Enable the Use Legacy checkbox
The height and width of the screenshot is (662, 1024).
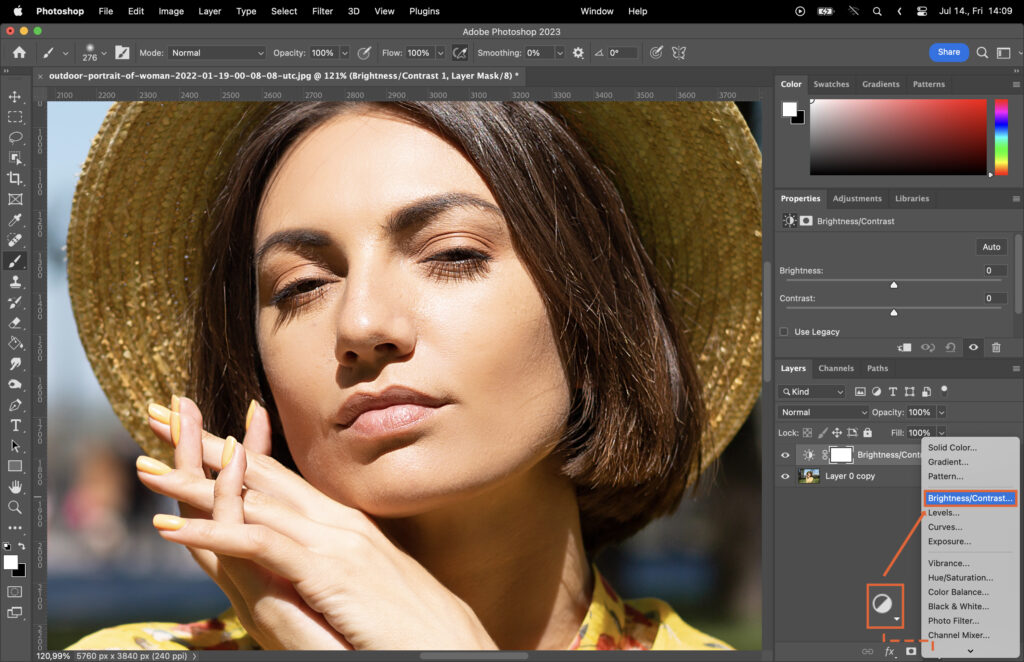[783, 331]
